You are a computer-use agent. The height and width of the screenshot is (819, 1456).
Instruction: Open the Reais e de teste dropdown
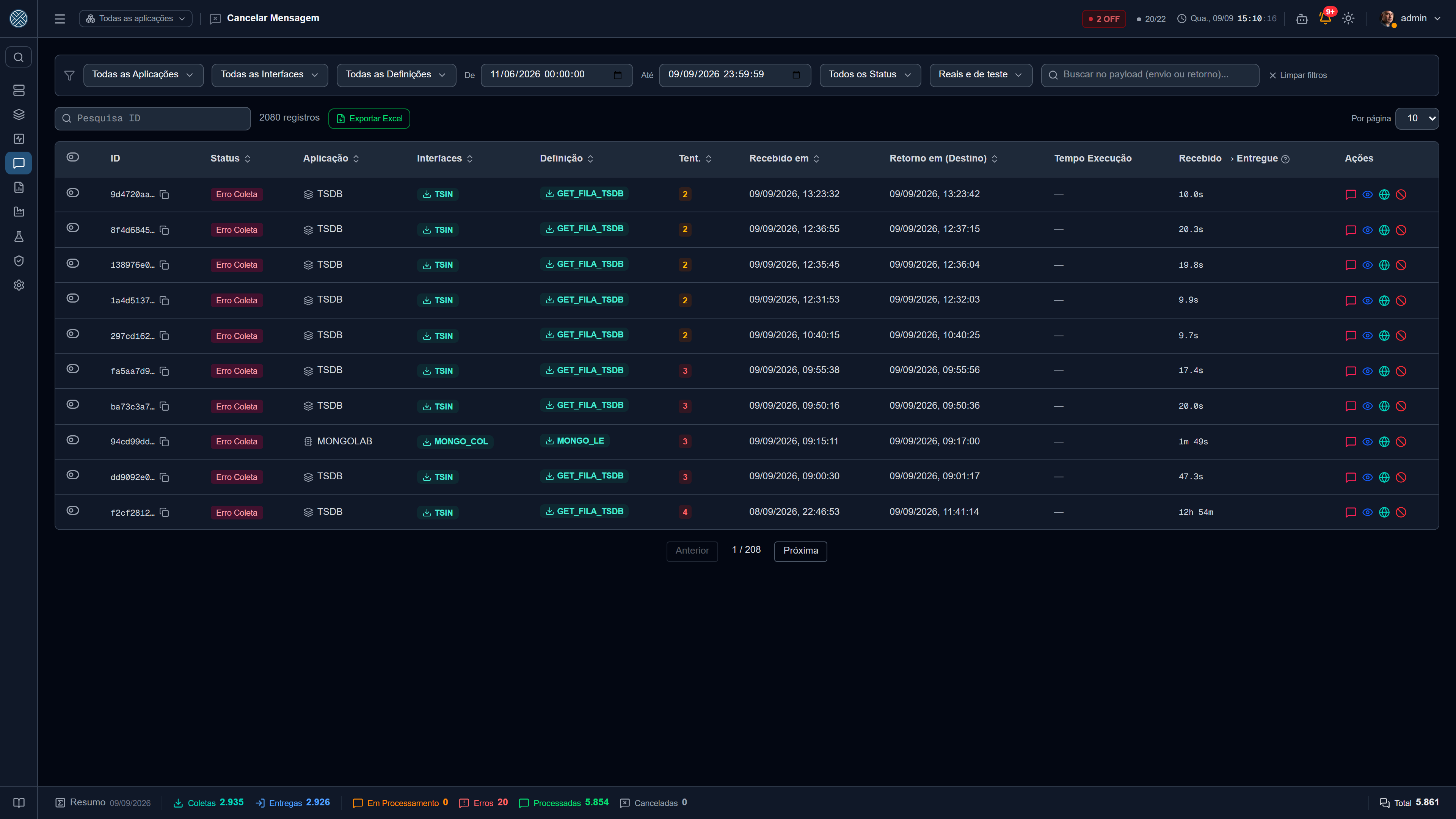(981, 75)
